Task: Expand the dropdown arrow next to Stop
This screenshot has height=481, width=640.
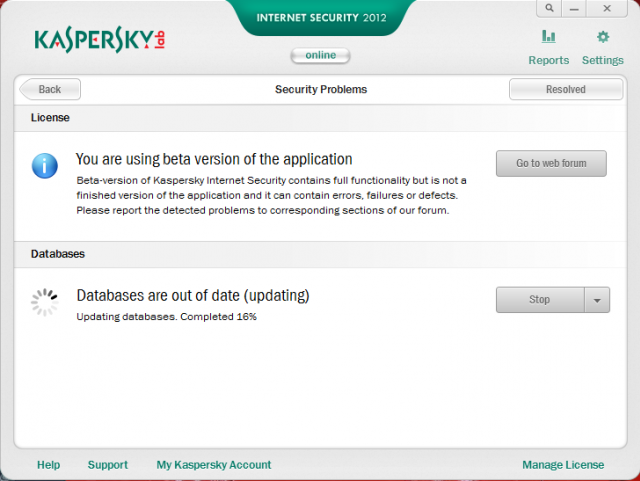Action: 597,300
